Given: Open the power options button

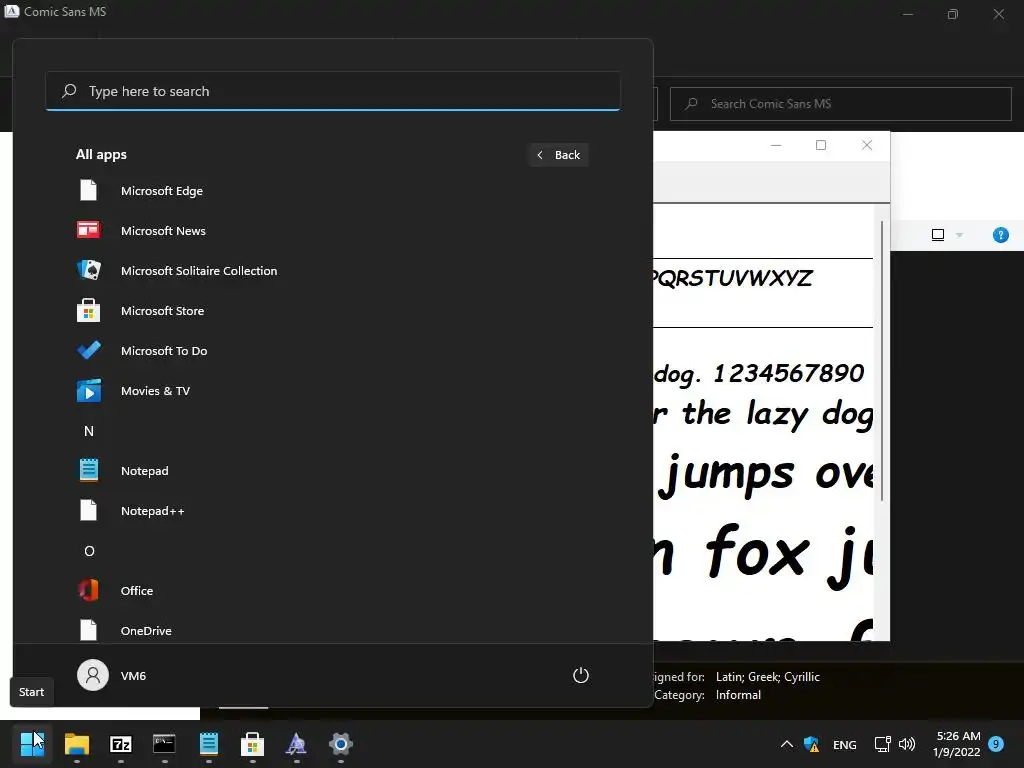Looking at the screenshot, I should point(581,675).
